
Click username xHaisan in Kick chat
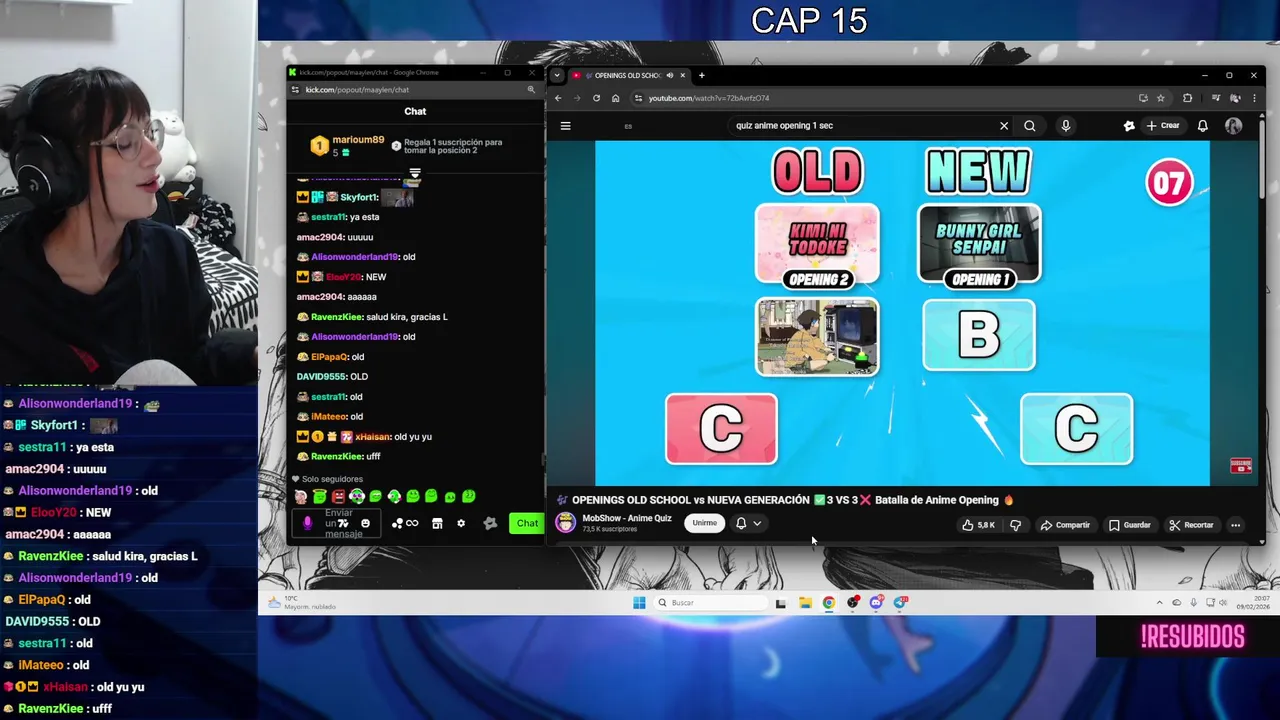click(x=372, y=437)
